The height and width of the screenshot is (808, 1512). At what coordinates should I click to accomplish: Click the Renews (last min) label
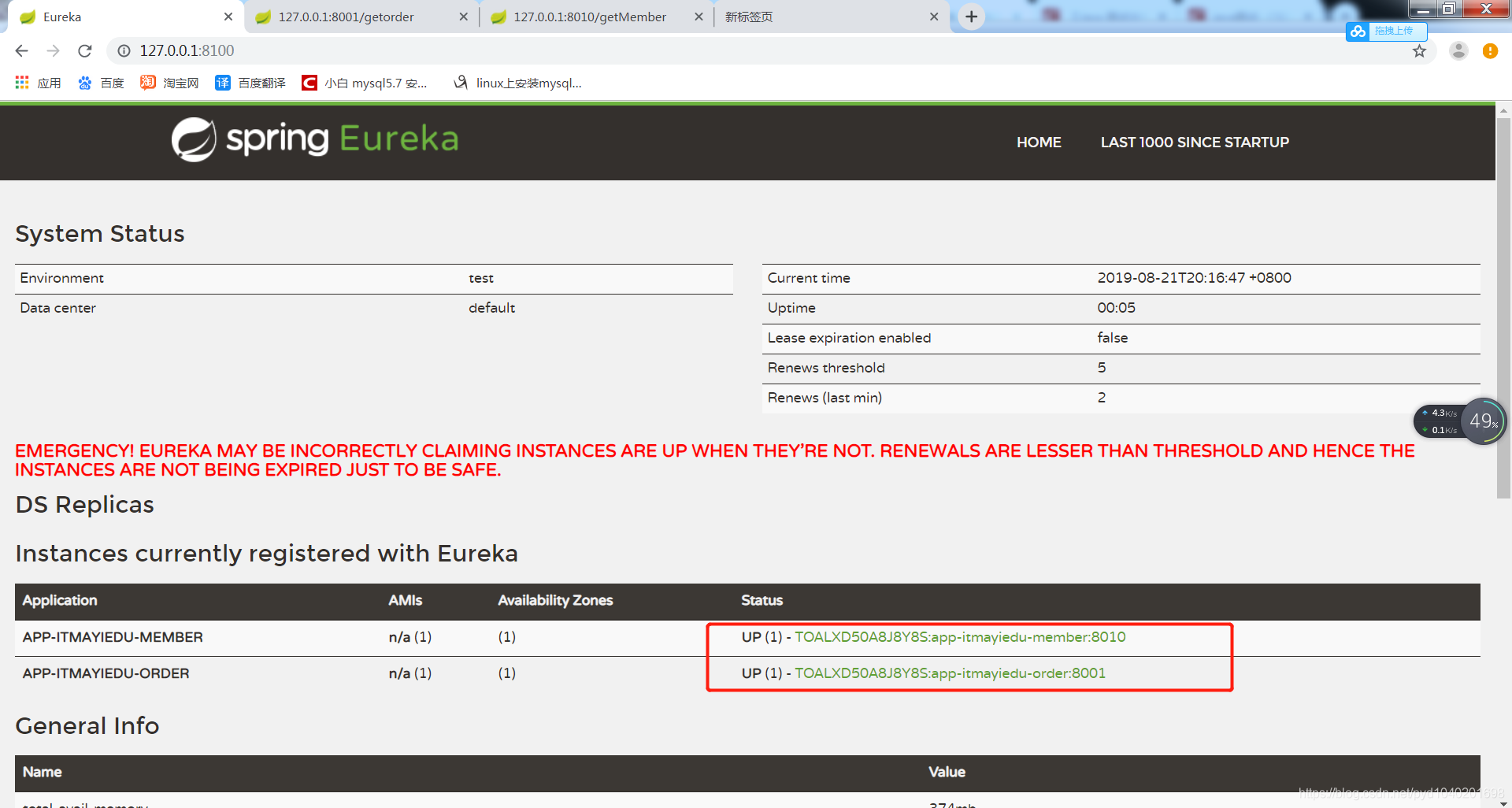tap(825, 398)
